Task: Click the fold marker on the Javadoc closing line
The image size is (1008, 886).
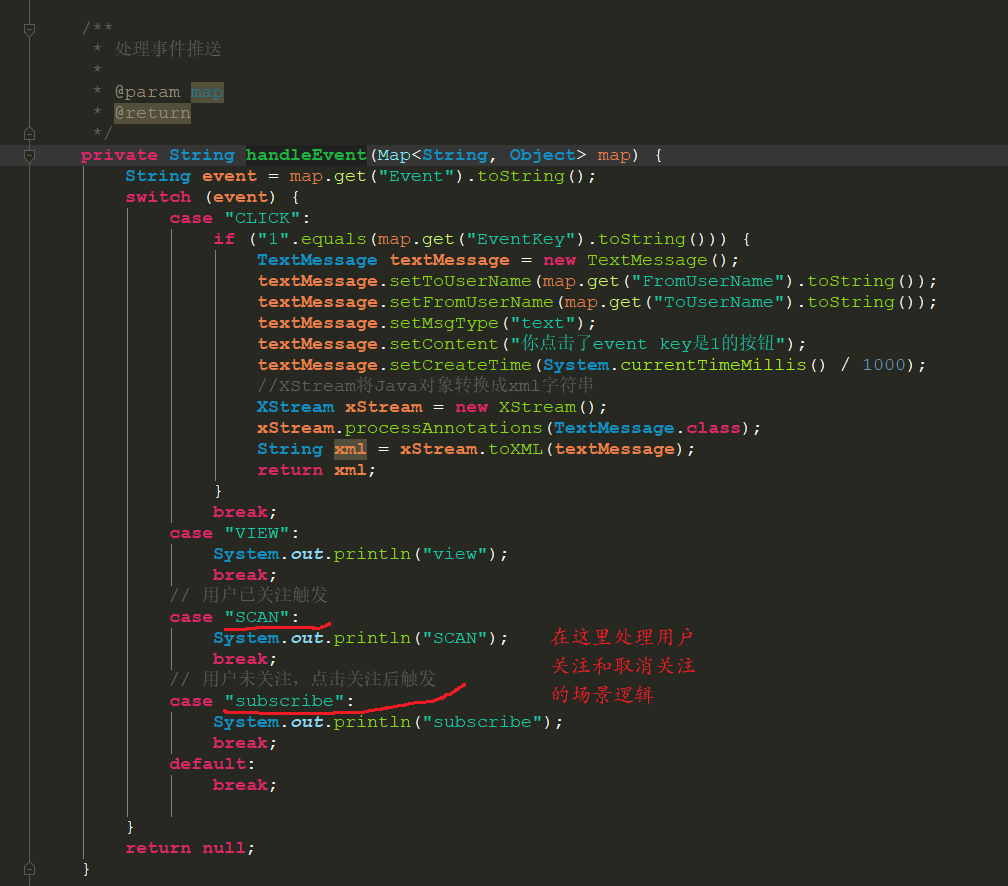Action: tap(29, 133)
